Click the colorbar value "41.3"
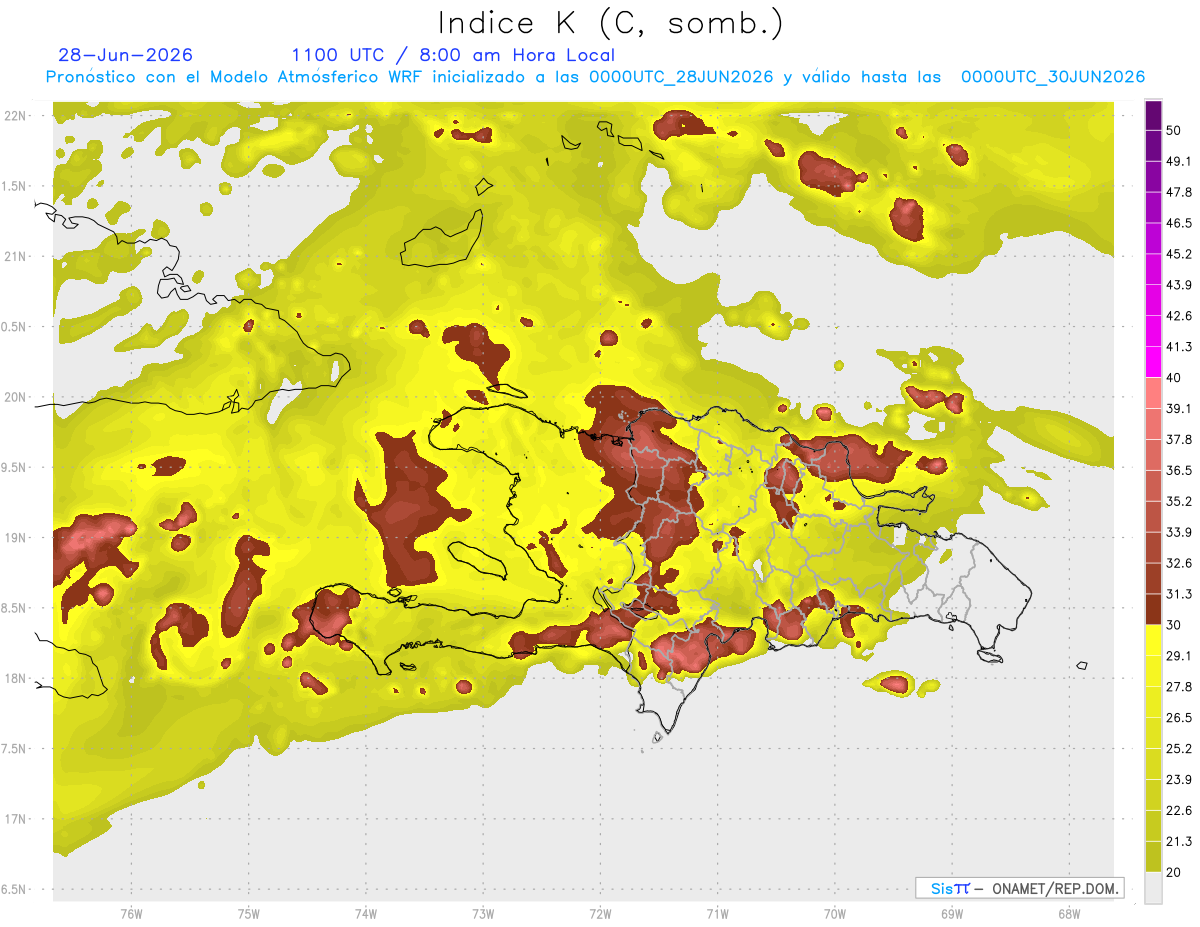This screenshot has height=927, width=1200. point(1179,347)
